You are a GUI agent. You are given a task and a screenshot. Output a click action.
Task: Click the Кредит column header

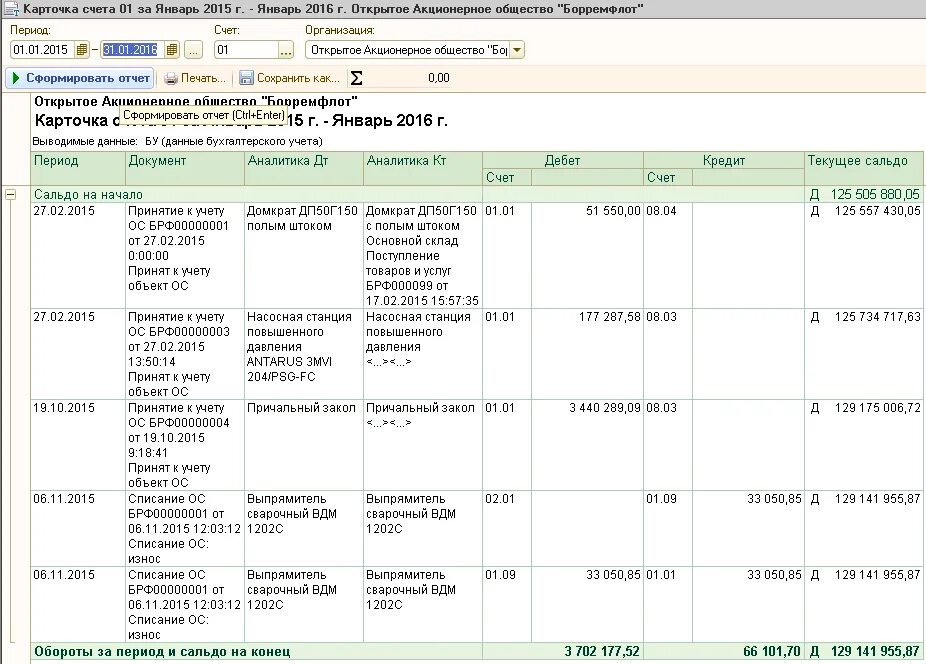tap(723, 160)
